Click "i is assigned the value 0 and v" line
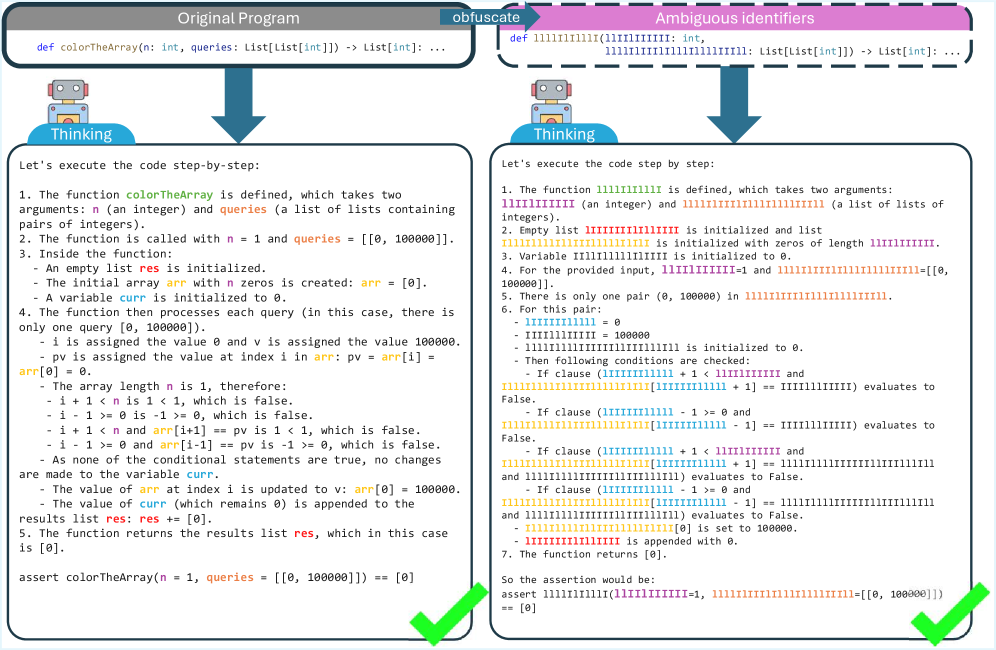Image resolution: width=996 pixels, height=650 pixels. click(x=250, y=342)
